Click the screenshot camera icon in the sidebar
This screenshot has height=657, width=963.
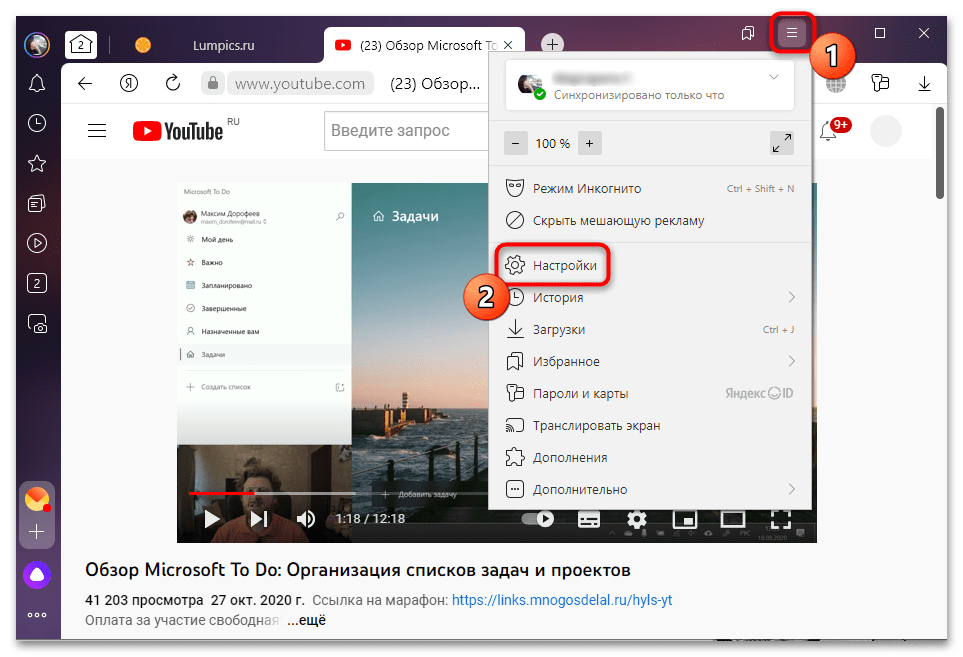[37, 323]
